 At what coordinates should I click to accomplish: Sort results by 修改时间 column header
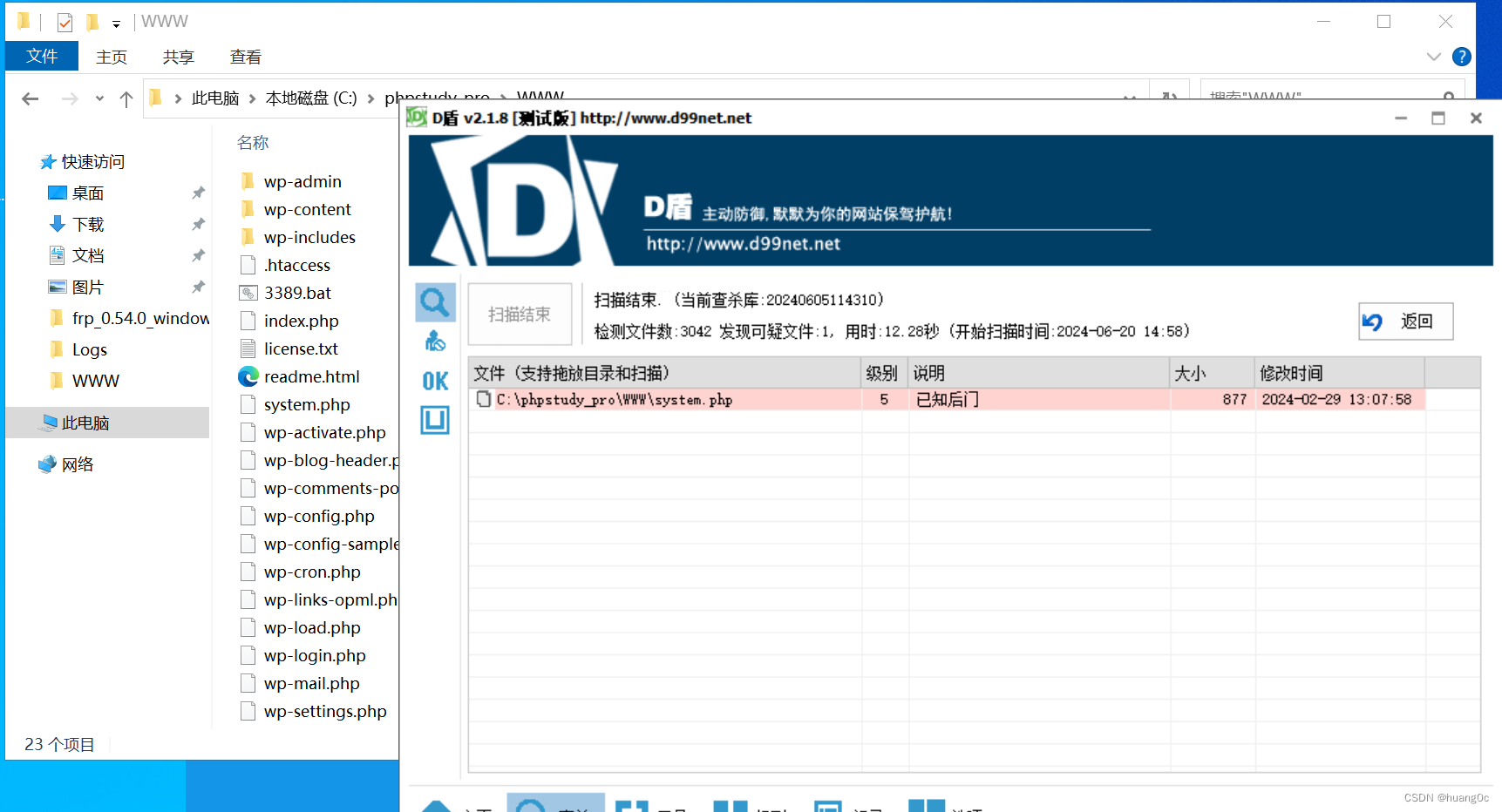[1340, 373]
